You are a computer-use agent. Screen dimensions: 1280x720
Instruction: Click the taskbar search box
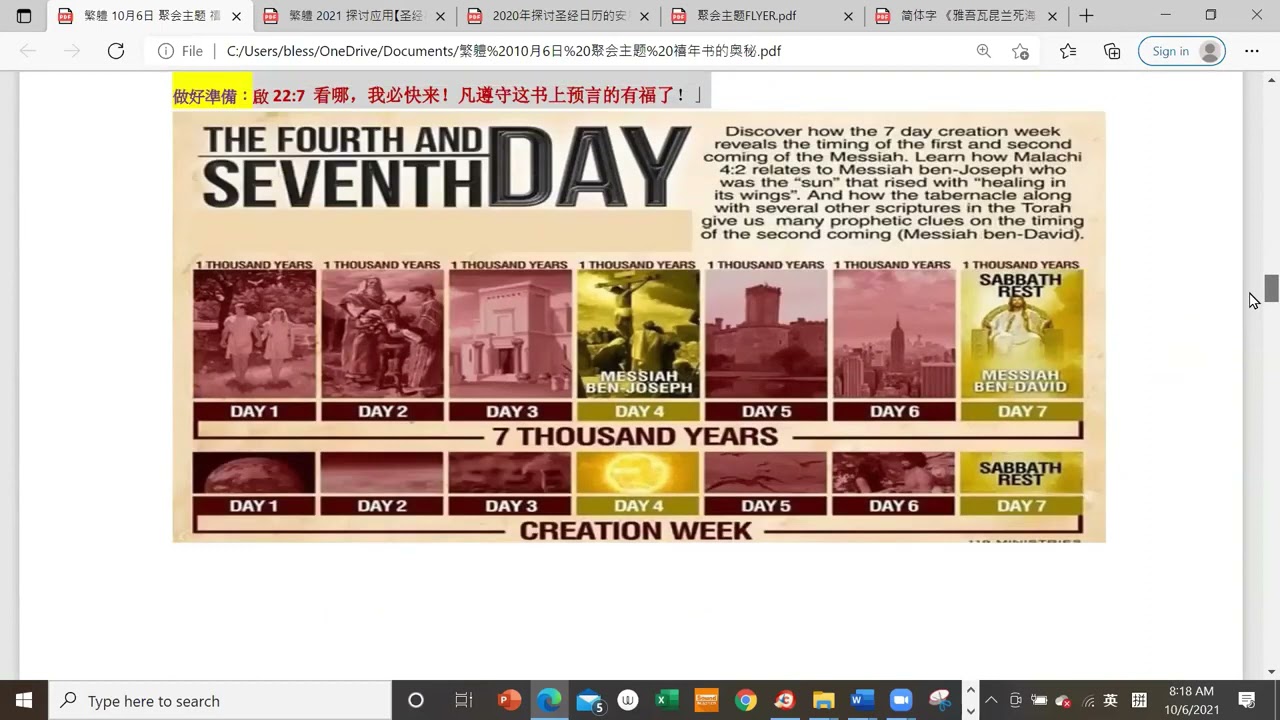click(220, 700)
